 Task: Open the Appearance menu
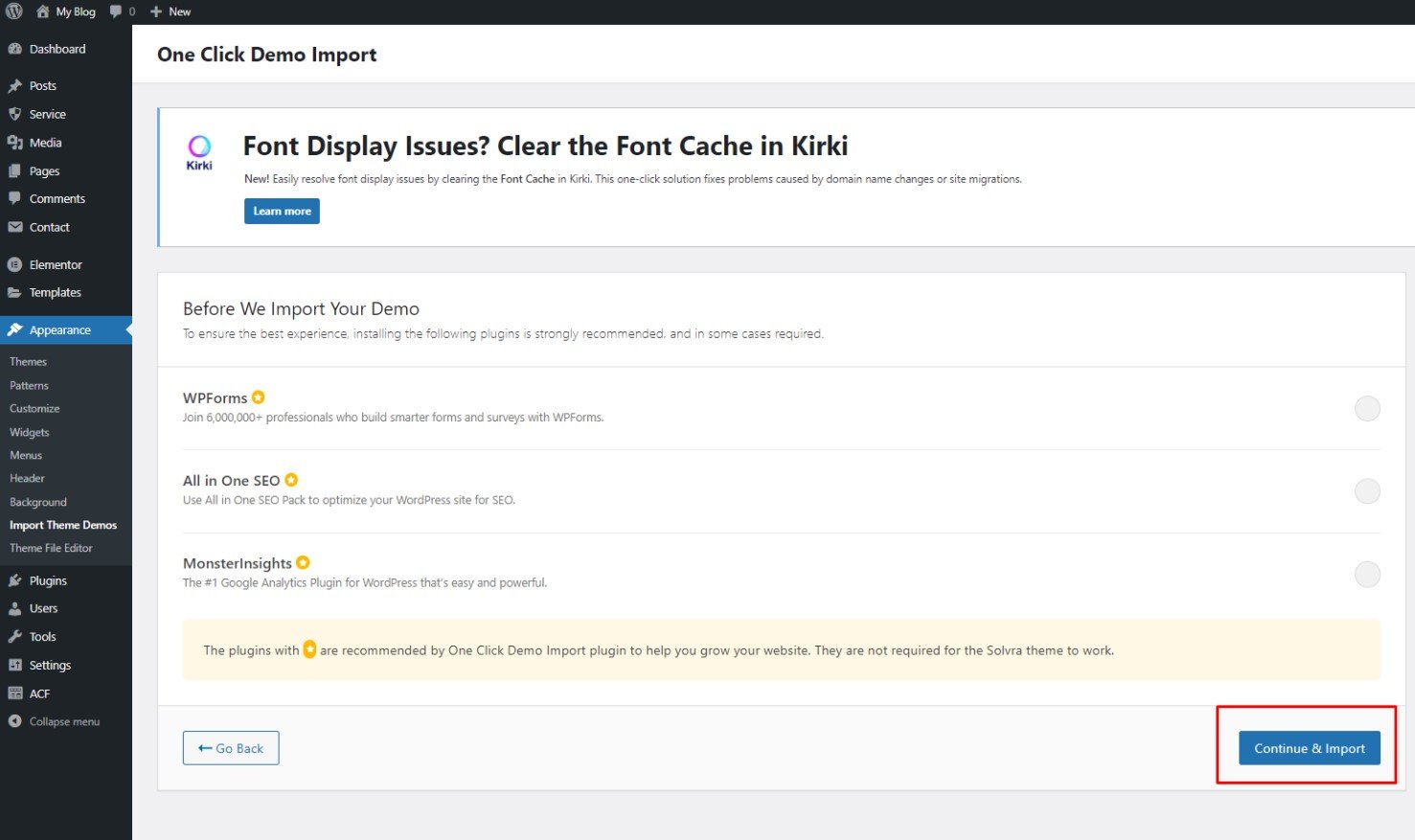pyautogui.click(x=66, y=330)
